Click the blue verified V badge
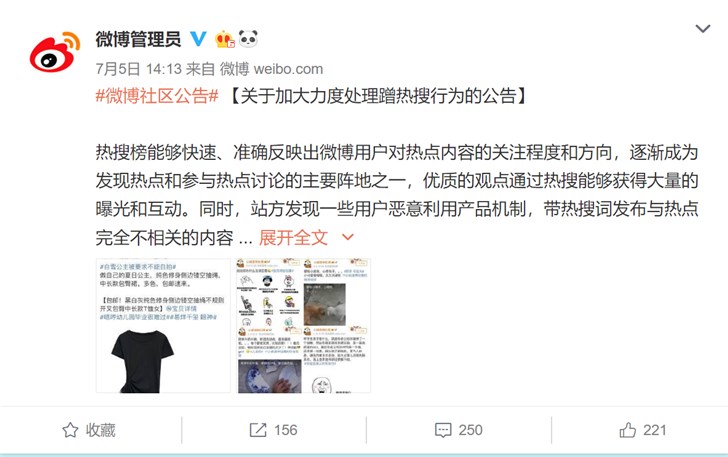Screen dimensions: 728x457 tap(198, 39)
